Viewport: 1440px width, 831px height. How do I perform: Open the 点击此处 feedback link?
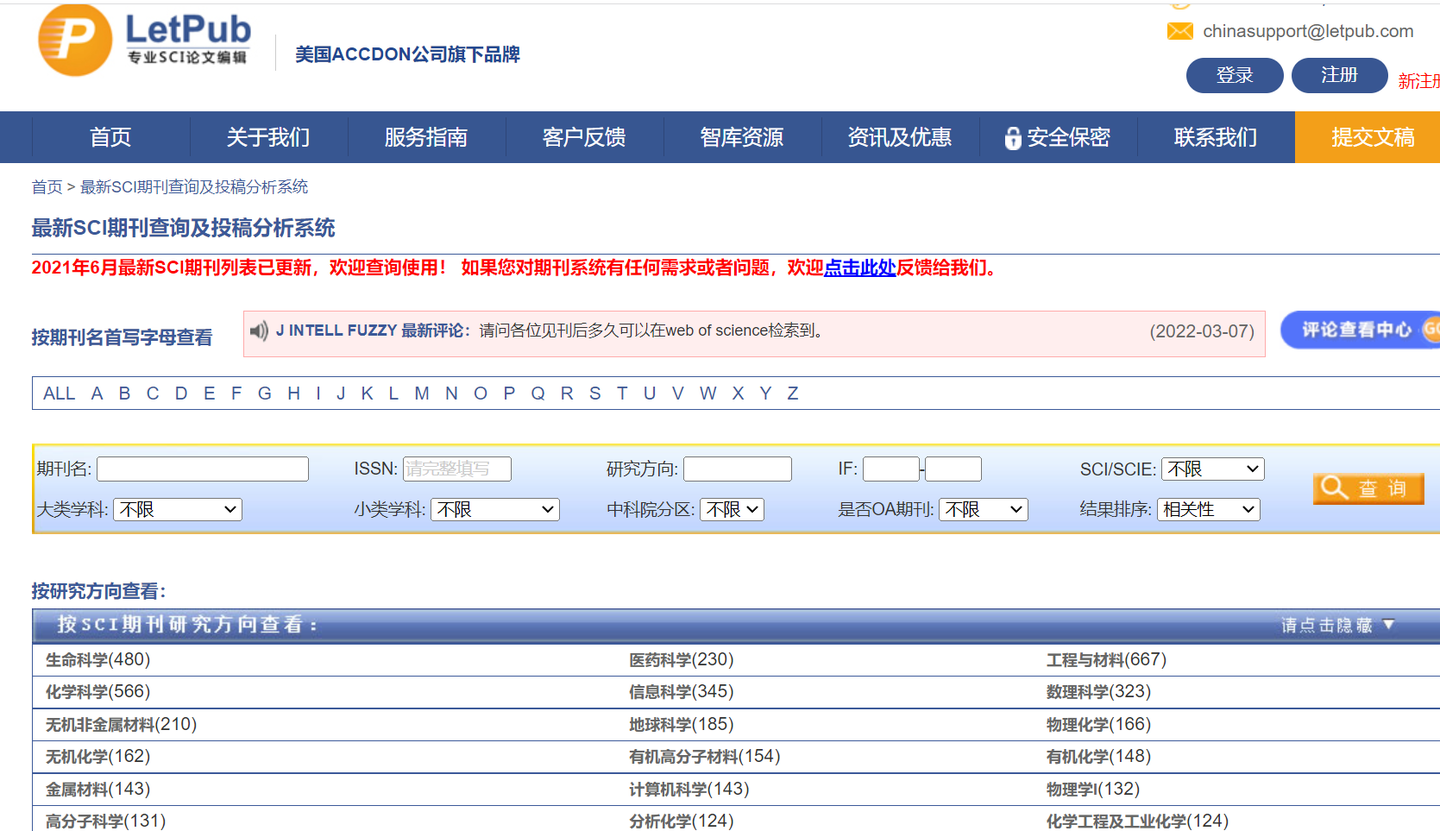click(860, 268)
